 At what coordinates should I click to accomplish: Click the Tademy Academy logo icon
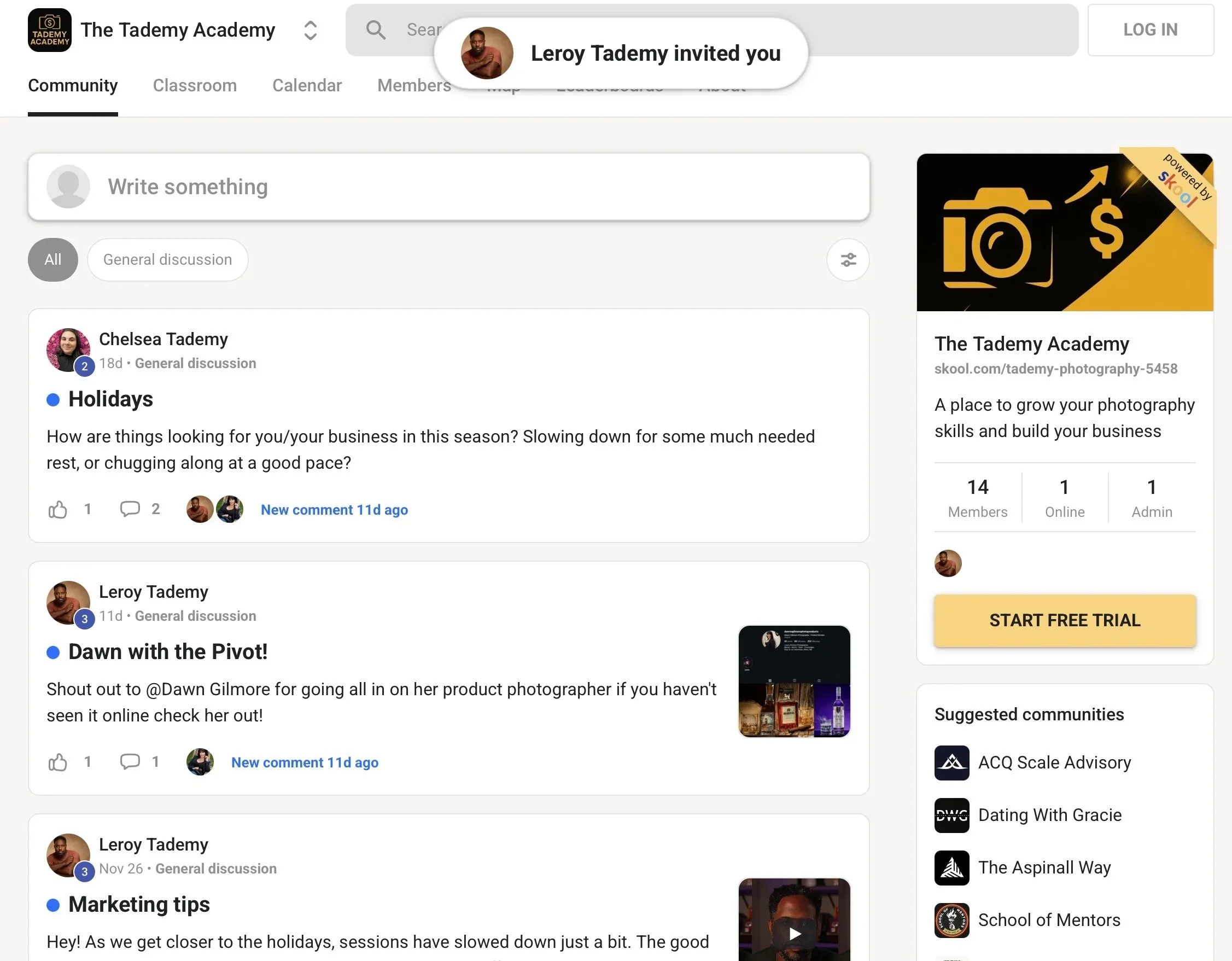50,30
